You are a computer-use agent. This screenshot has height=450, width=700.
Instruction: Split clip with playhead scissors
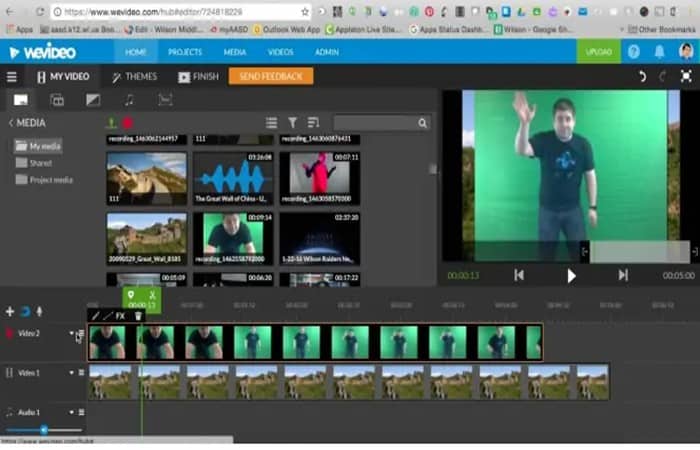[x=152, y=295]
